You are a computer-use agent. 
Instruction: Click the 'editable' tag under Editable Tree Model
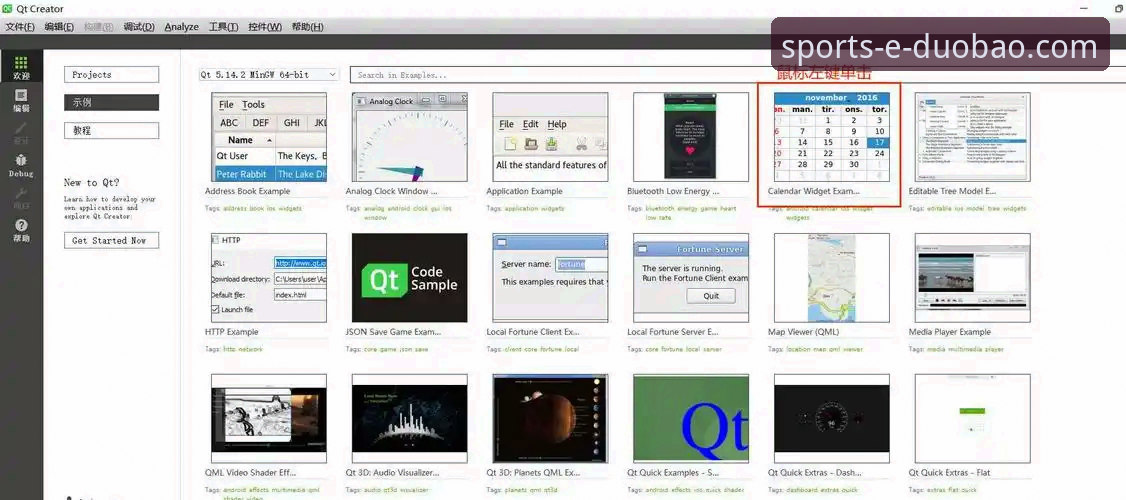pyautogui.click(x=940, y=208)
